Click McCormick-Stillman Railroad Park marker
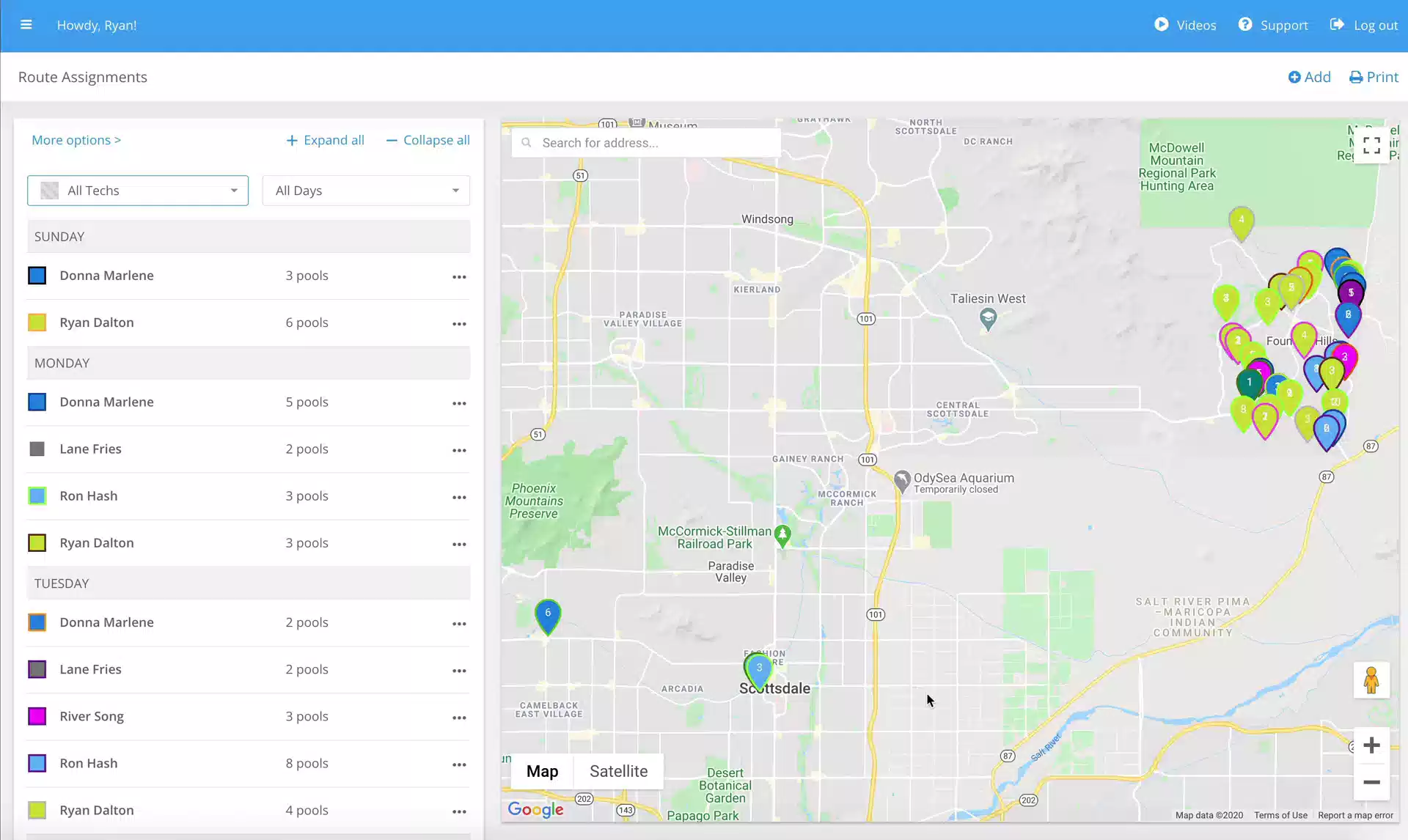Image resolution: width=1408 pixels, height=840 pixels. 782,536
